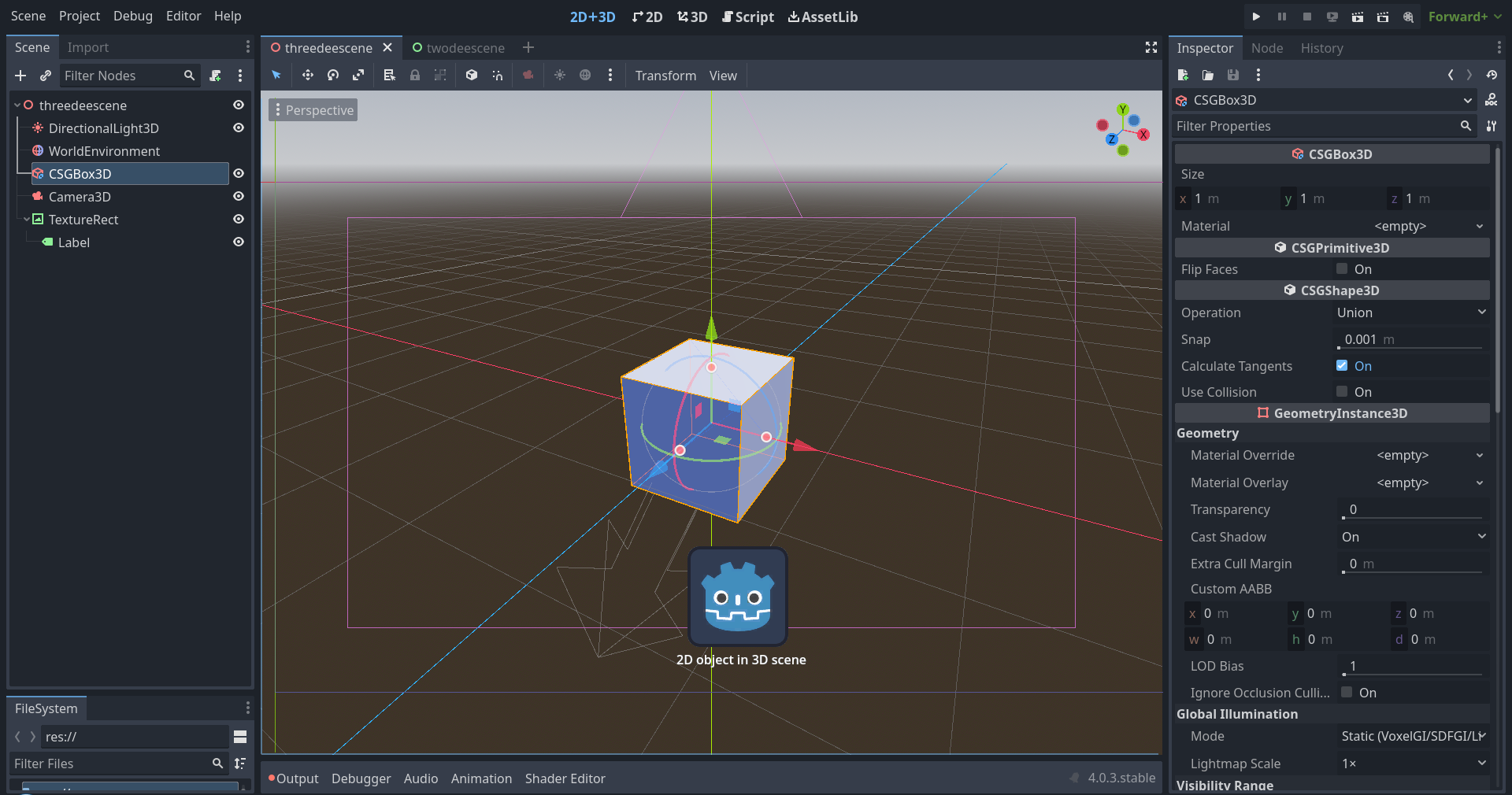Disable the Calculate Tangents checkbox
Viewport: 1512px width, 795px height.
pyautogui.click(x=1341, y=365)
